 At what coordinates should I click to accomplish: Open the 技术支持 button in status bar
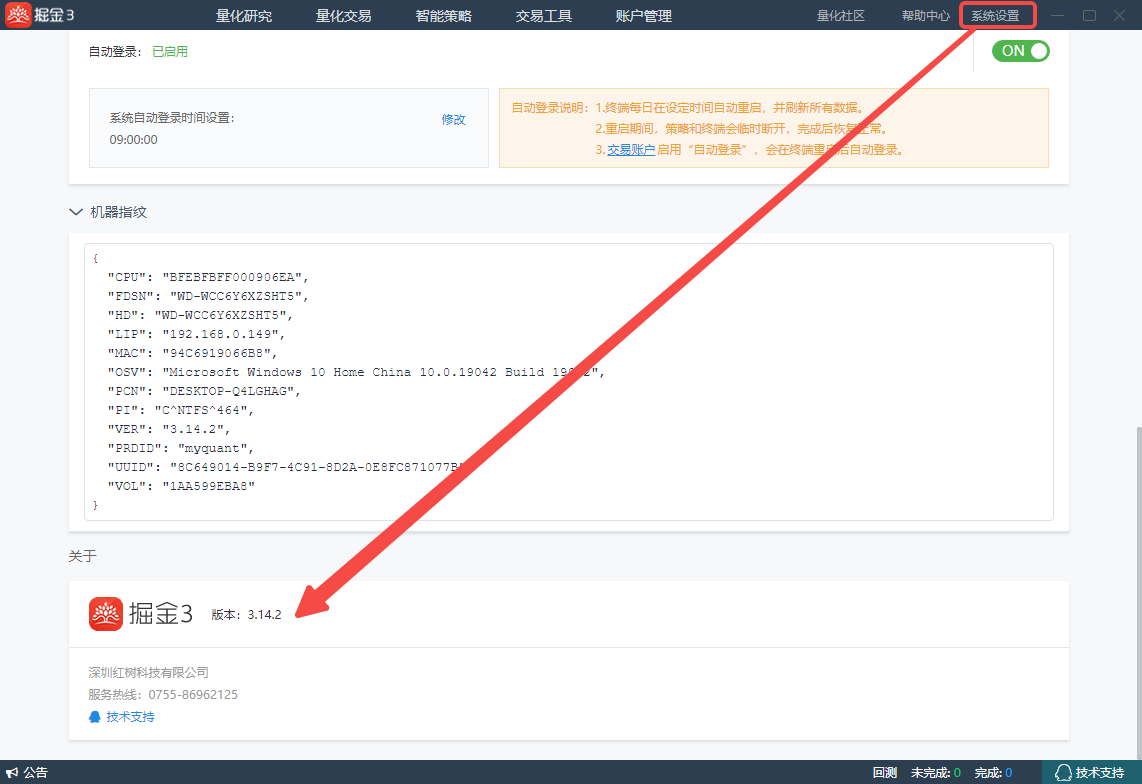click(x=1092, y=772)
